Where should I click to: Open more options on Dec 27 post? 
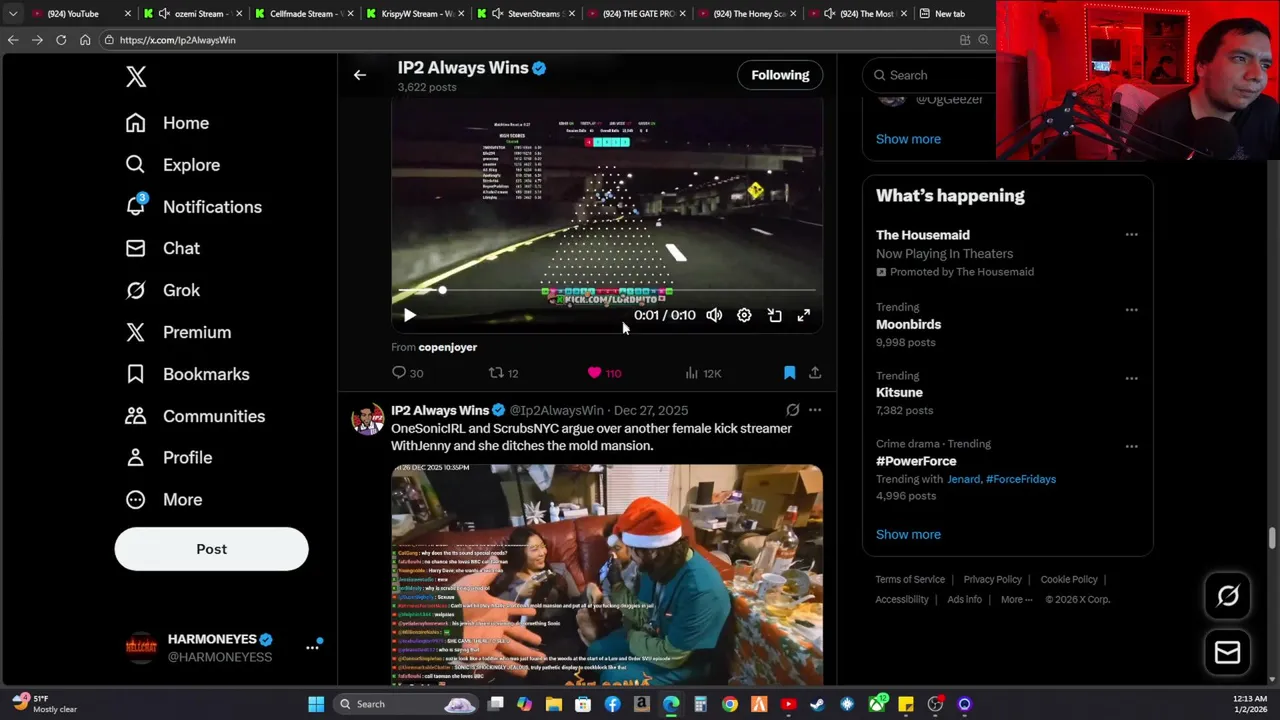pyautogui.click(x=815, y=410)
